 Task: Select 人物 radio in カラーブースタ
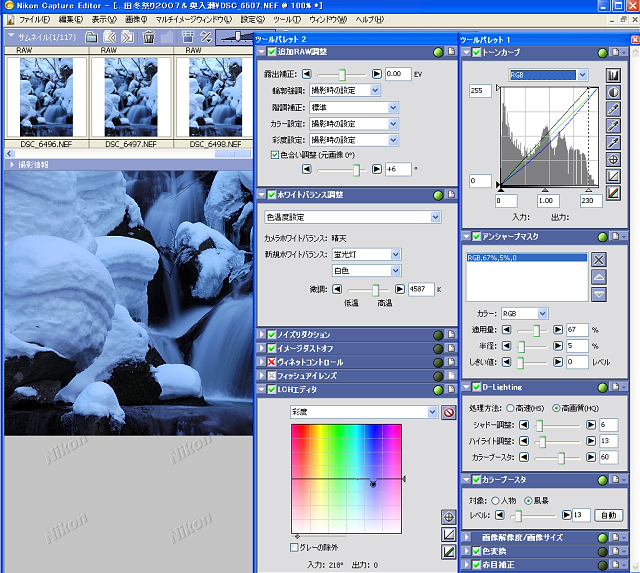(495, 500)
